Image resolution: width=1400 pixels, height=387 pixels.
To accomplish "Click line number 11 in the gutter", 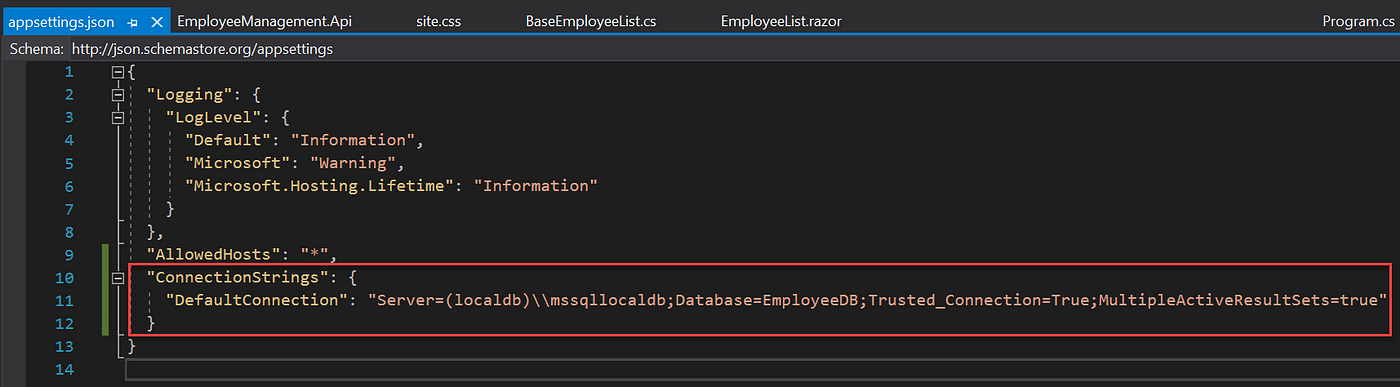I will pos(64,301).
